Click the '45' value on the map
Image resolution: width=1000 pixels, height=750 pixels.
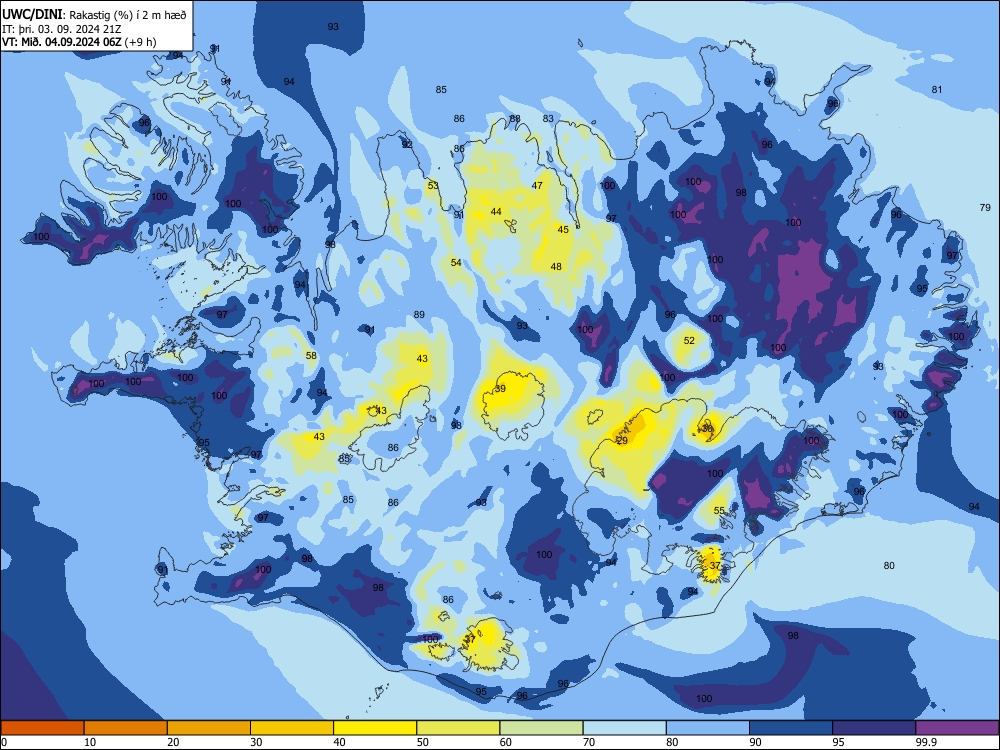click(x=562, y=230)
